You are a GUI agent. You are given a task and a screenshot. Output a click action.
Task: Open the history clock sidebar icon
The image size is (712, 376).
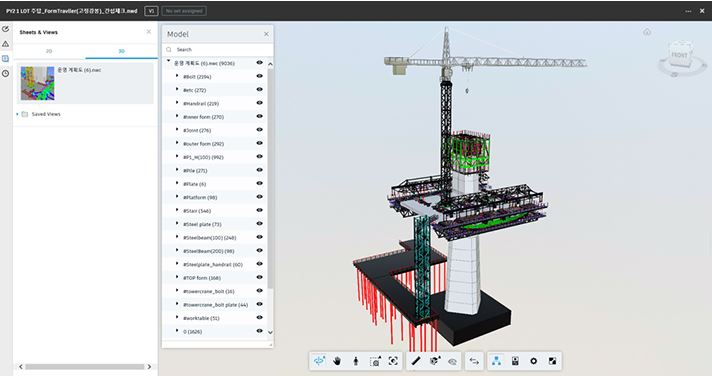point(5,73)
